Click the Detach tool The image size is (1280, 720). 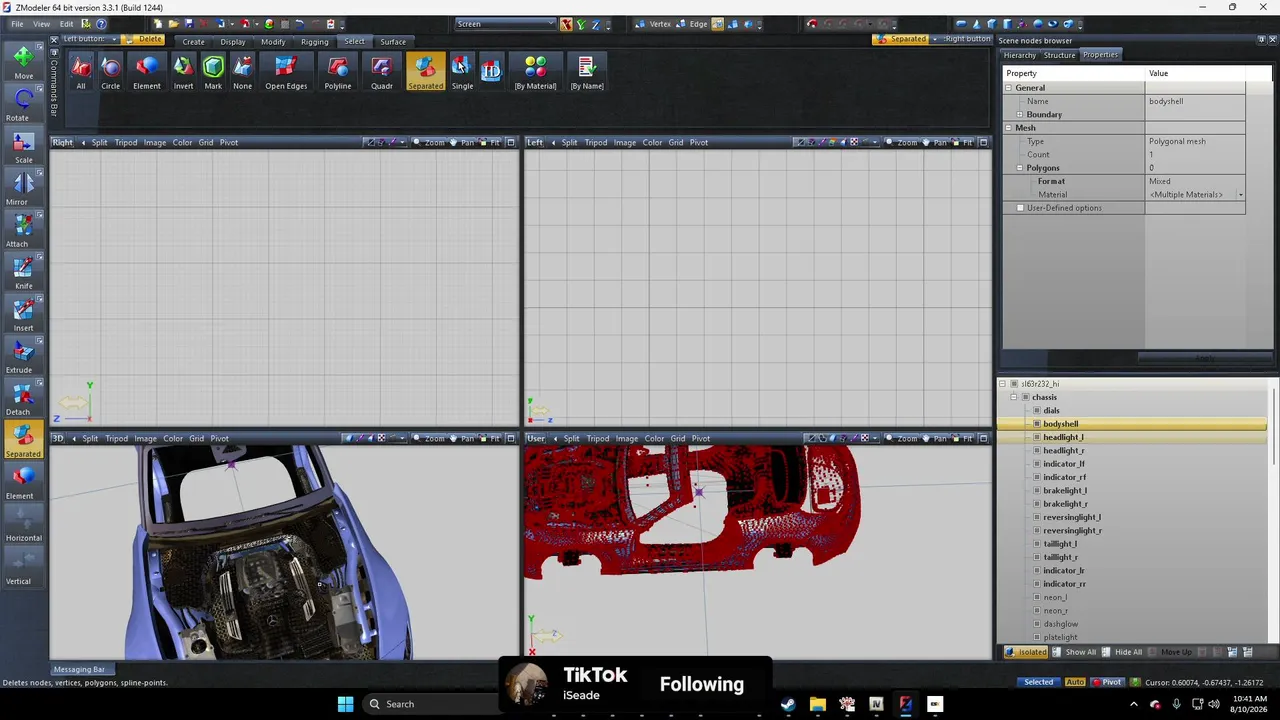point(23,398)
